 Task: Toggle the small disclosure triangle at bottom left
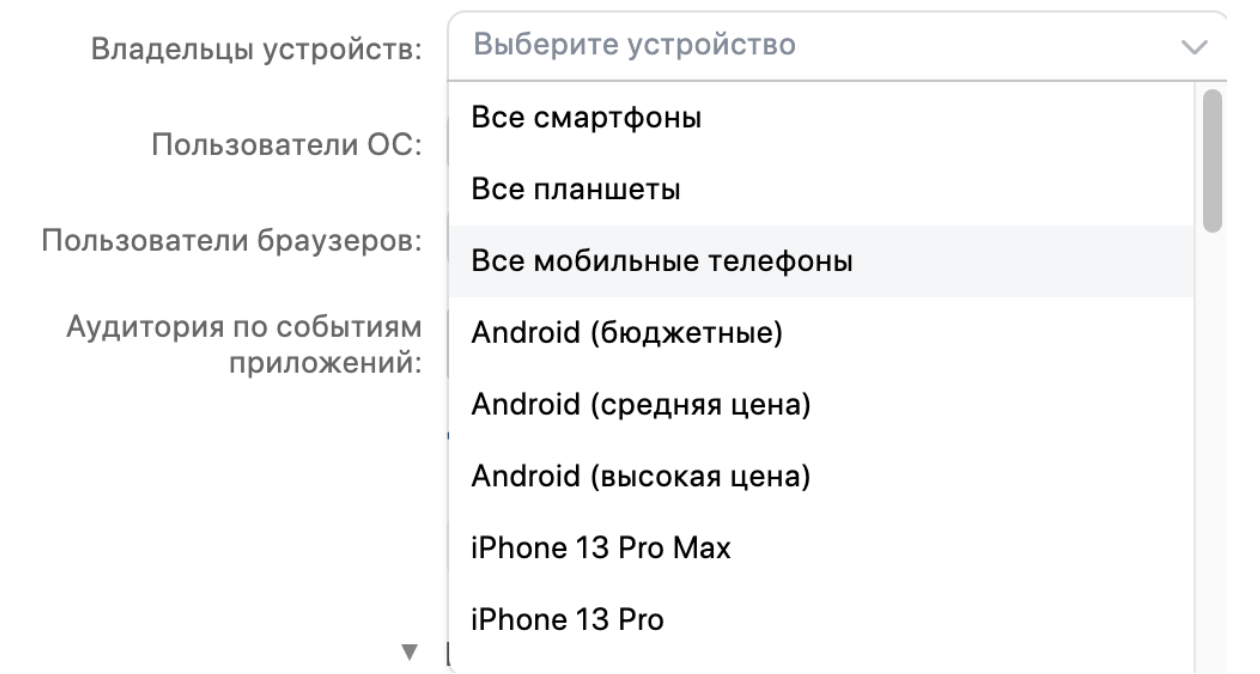[408, 652]
